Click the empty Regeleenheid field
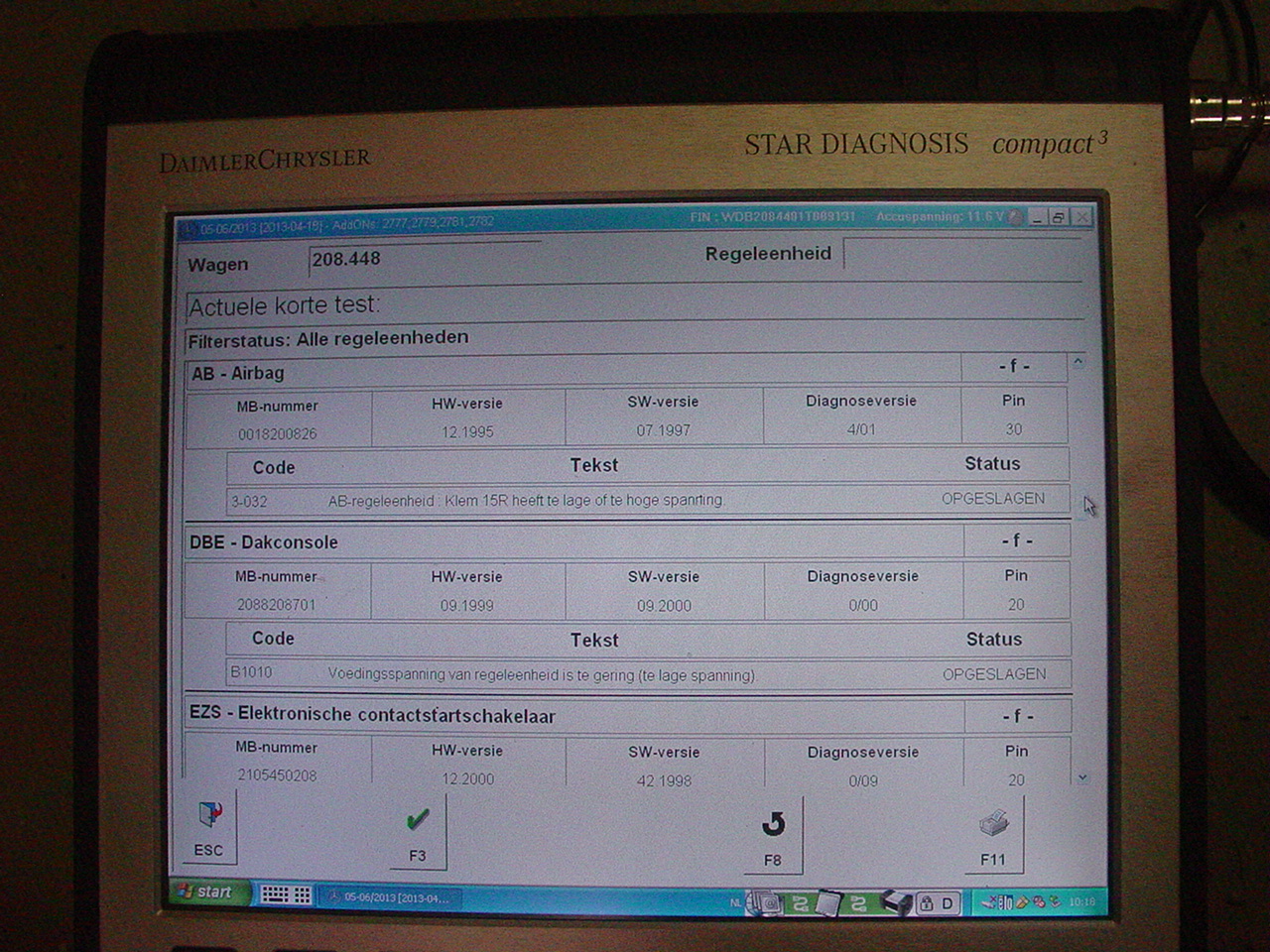 pyautogui.click(x=962, y=254)
